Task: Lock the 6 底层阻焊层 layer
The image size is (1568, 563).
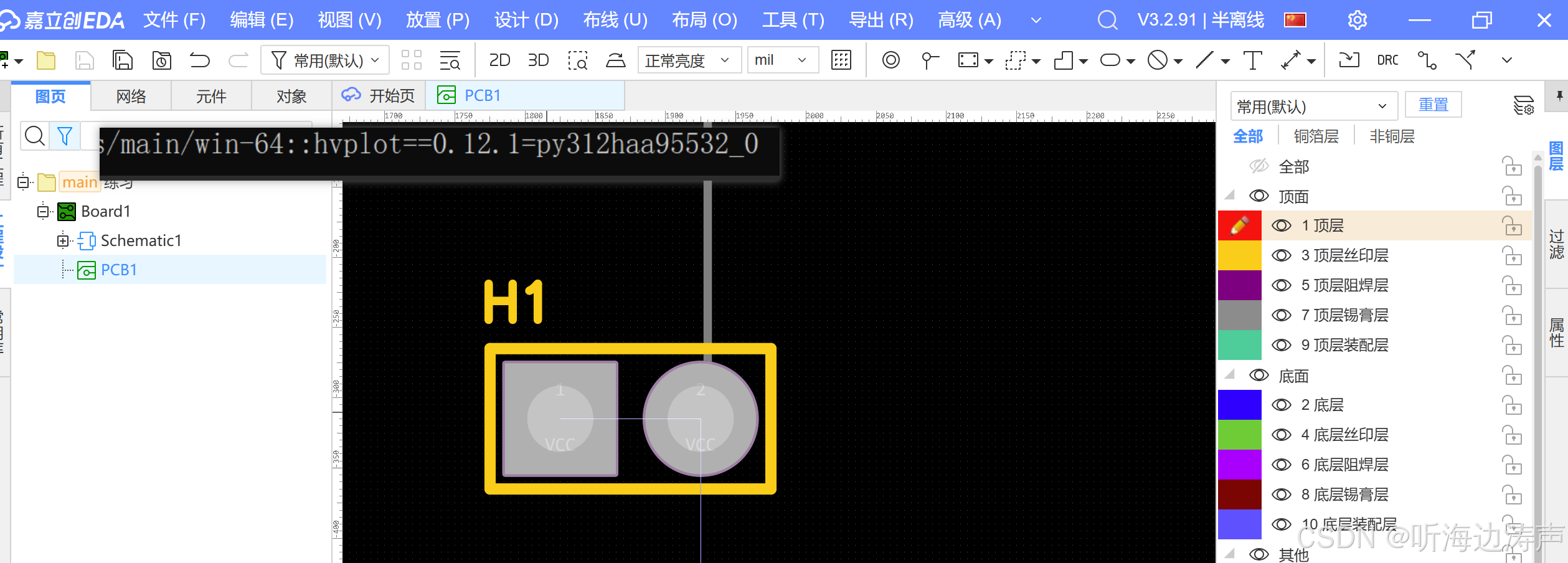Action: point(1512,465)
